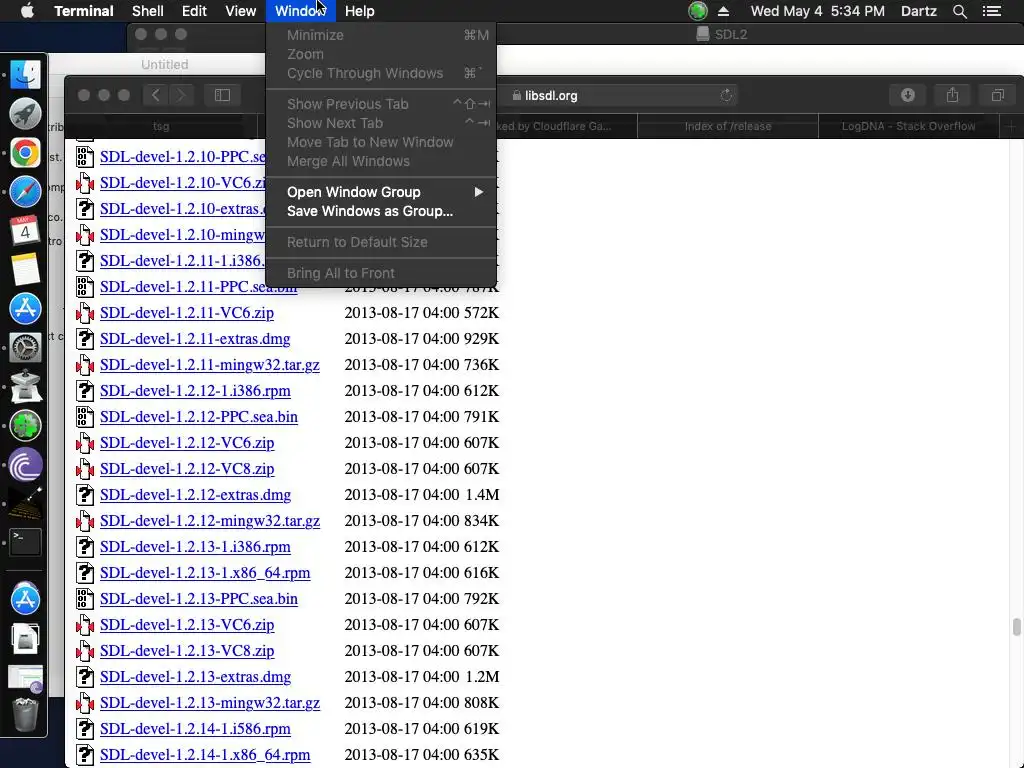Expand Open Window Group submenu
Screen dimensions: 1024x768
pyautogui.click(x=381, y=192)
